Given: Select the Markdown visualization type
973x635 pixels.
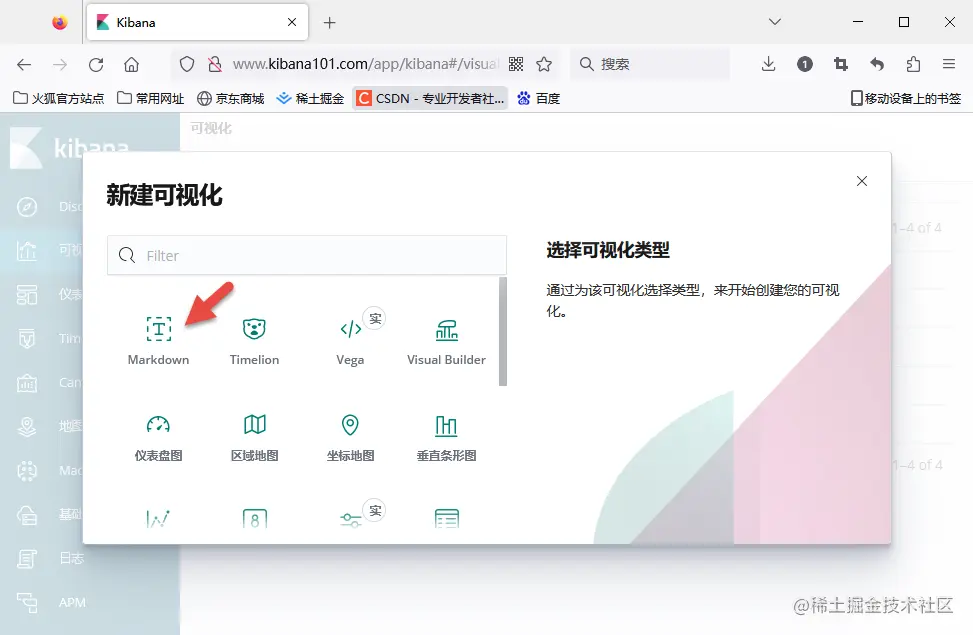Looking at the screenshot, I should (x=158, y=341).
